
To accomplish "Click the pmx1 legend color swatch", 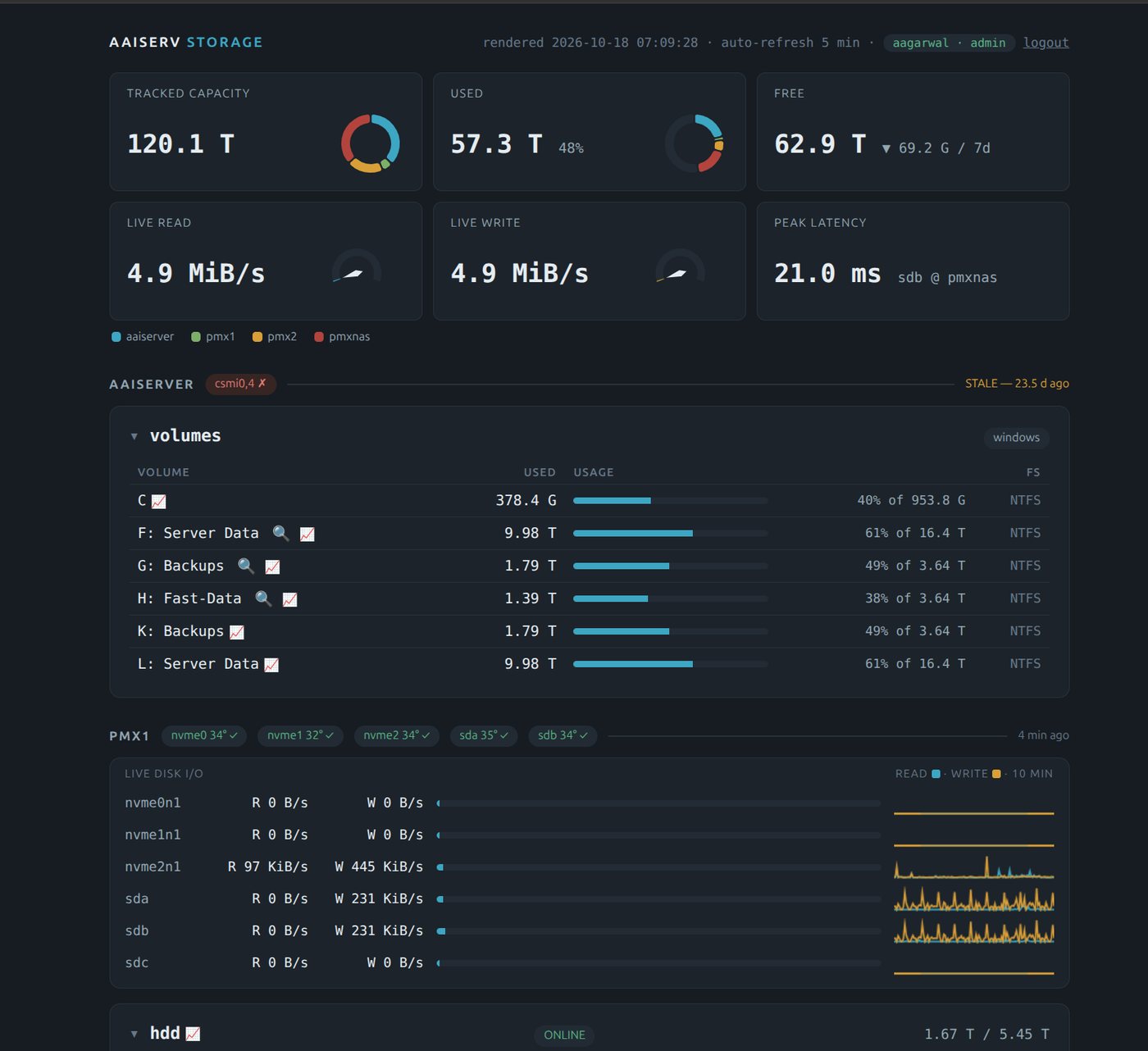I will 196,337.
